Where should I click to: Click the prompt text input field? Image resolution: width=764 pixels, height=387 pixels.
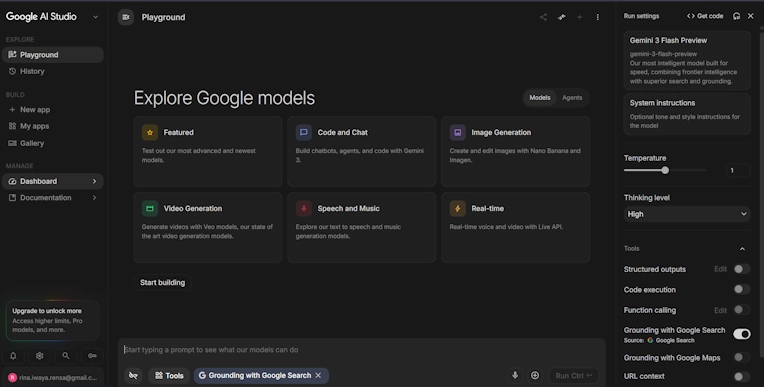pyautogui.click(x=362, y=350)
